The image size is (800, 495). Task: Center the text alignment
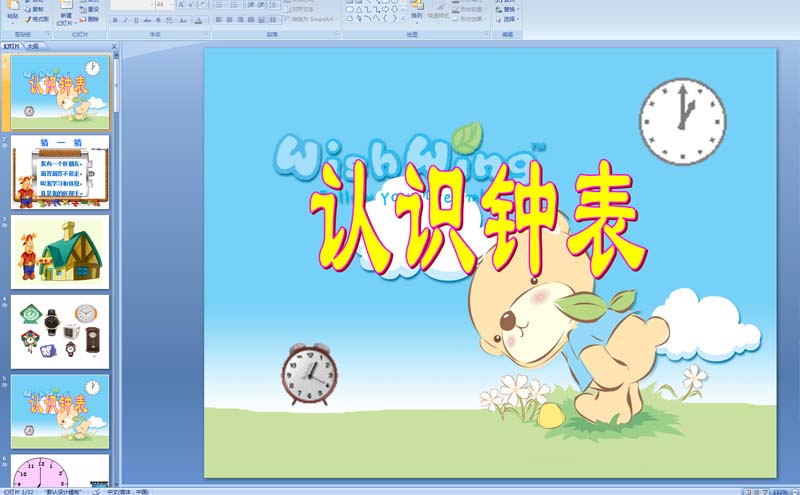point(229,19)
